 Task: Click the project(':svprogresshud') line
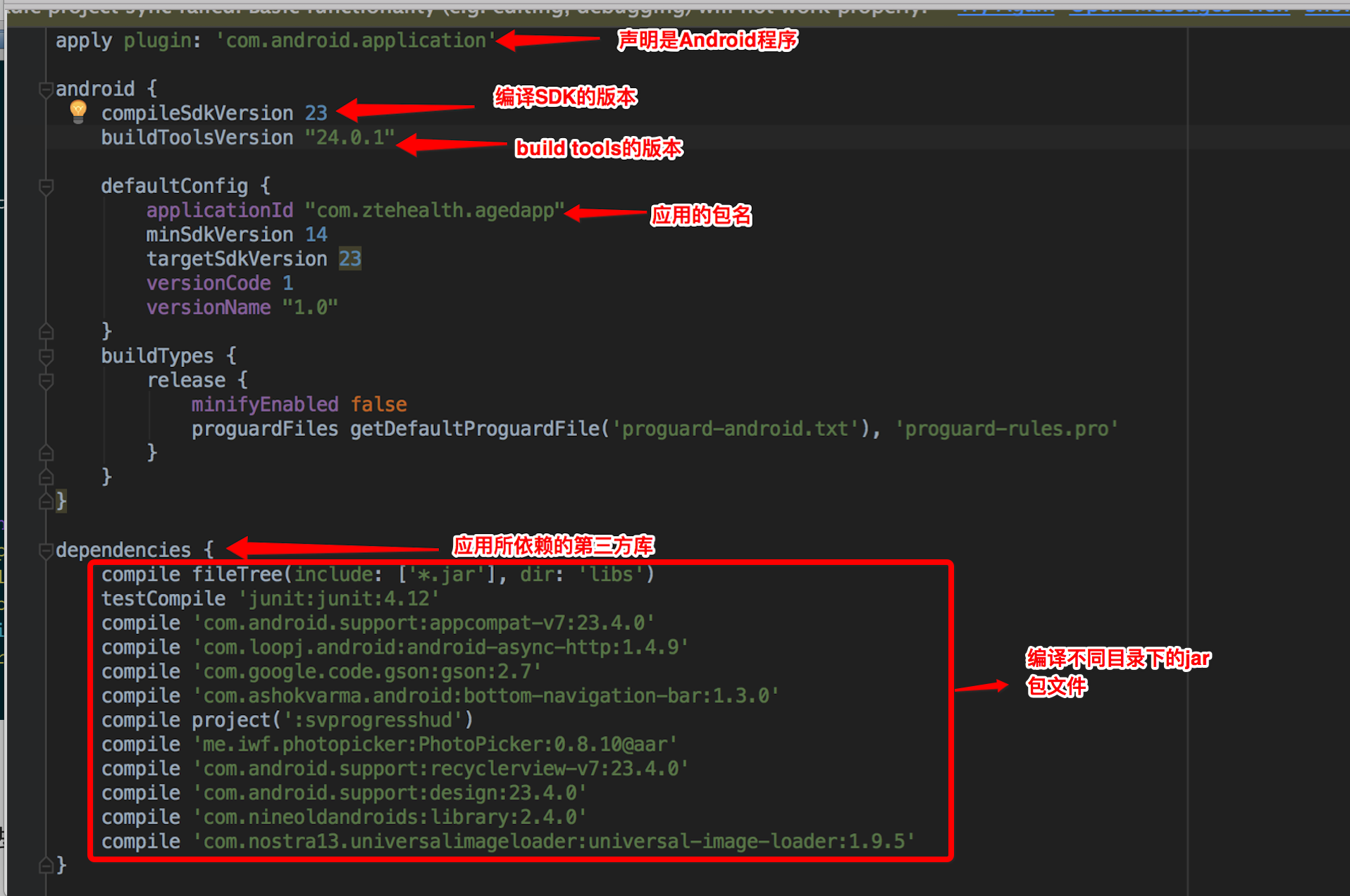[287, 721]
